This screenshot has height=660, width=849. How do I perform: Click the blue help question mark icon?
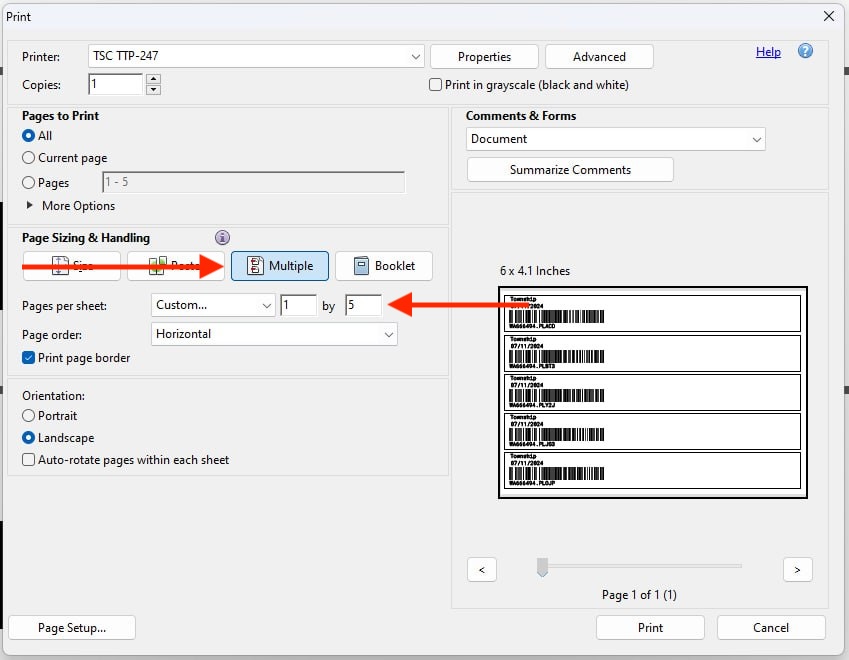tap(805, 51)
